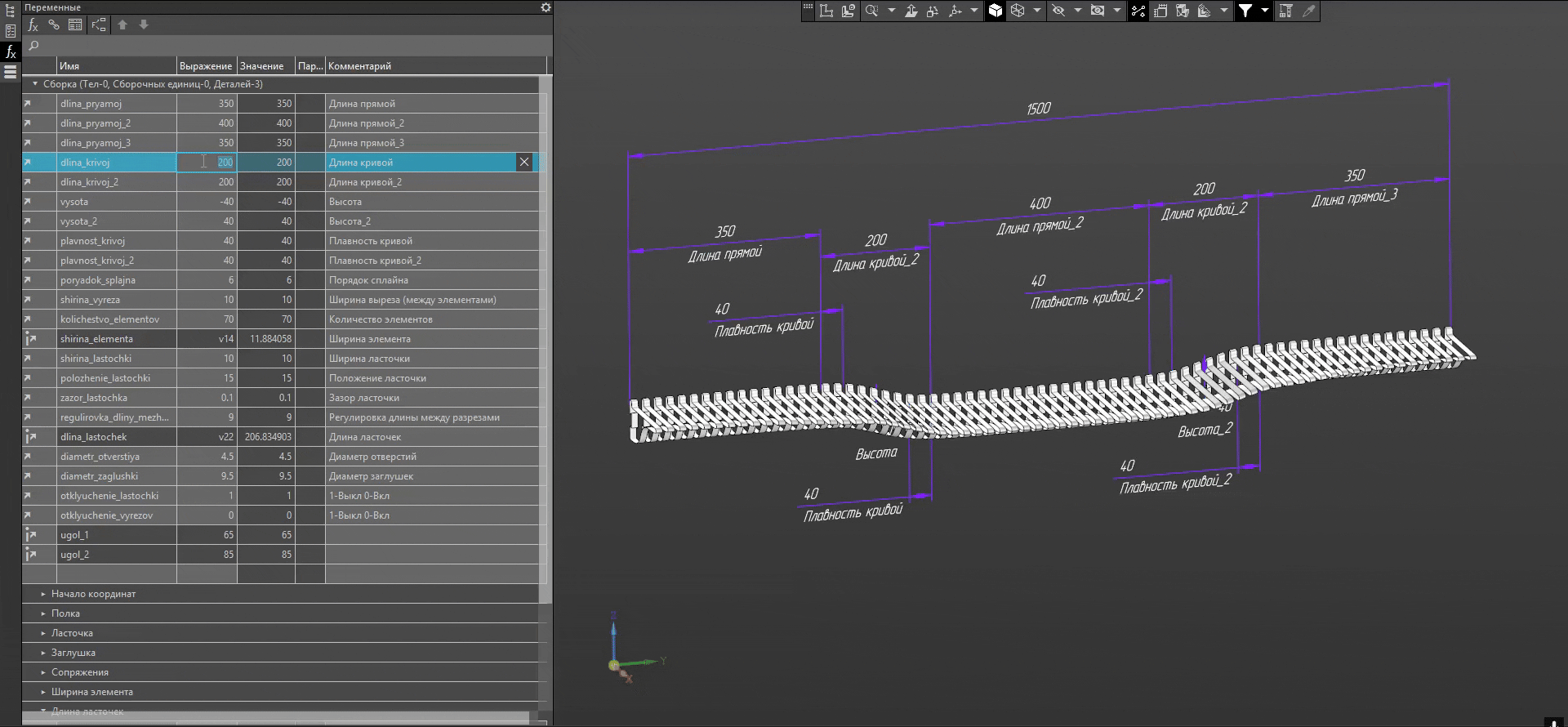Click the variables search field
The width and height of the screenshot is (1568, 727).
tap(286, 46)
